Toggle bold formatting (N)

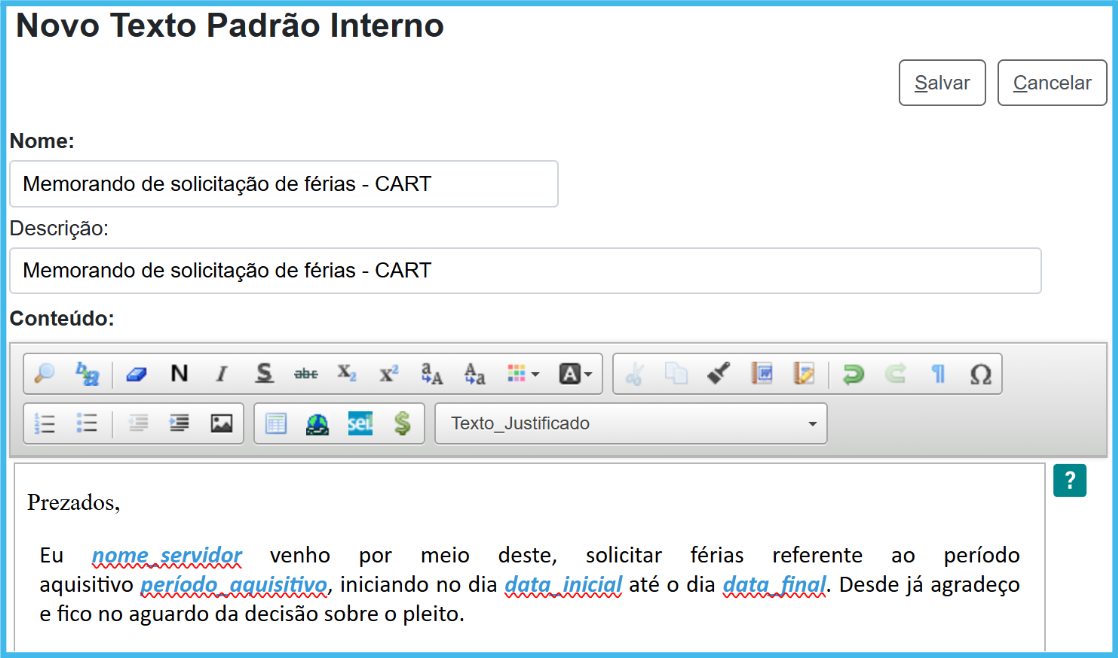(x=179, y=374)
